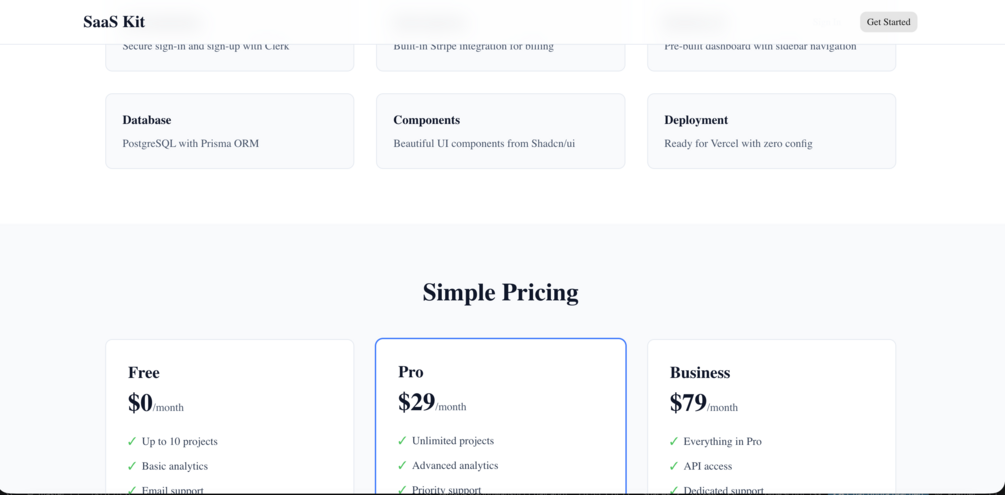
Task: Click checkmark next to Advanced analytics
Action: click(x=403, y=466)
